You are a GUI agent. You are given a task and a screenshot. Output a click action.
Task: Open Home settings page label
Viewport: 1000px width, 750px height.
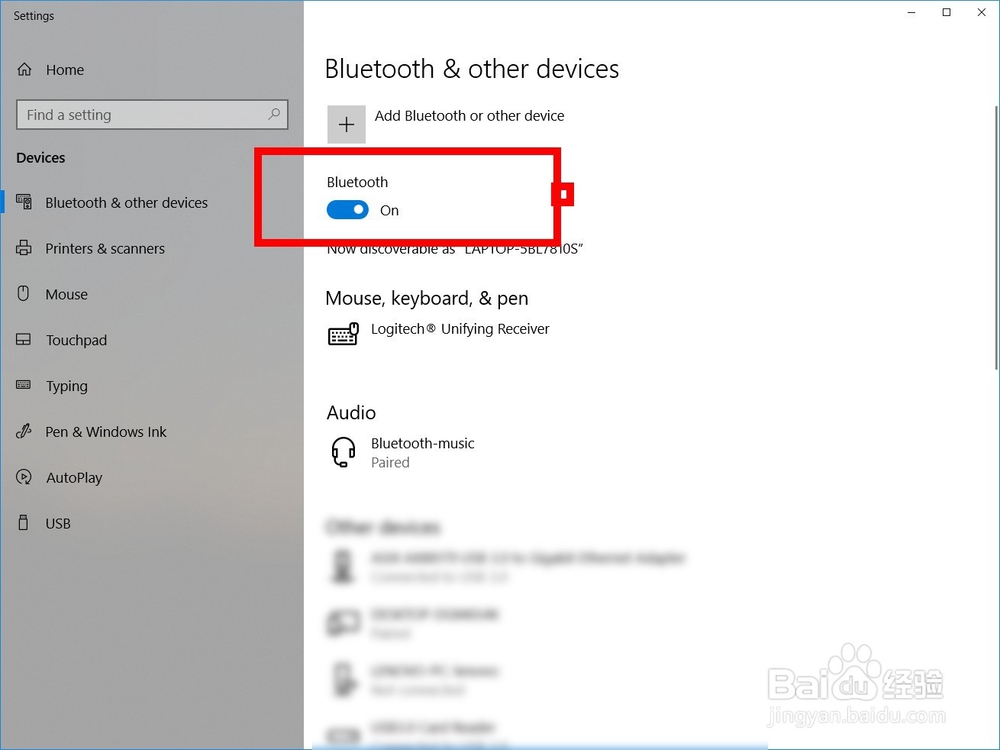point(64,70)
